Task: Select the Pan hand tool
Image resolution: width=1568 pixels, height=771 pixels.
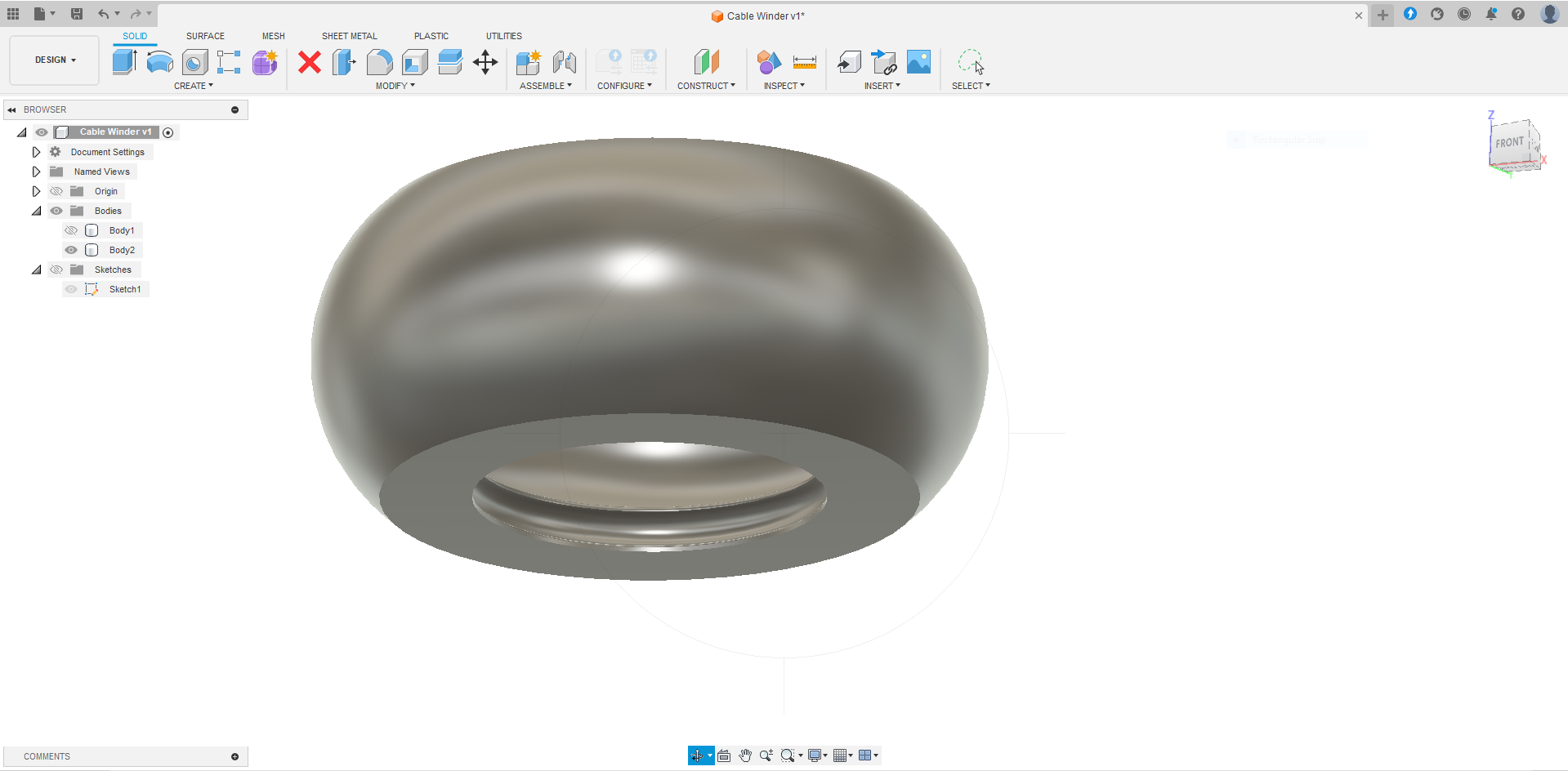Action: [x=745, y=755]
